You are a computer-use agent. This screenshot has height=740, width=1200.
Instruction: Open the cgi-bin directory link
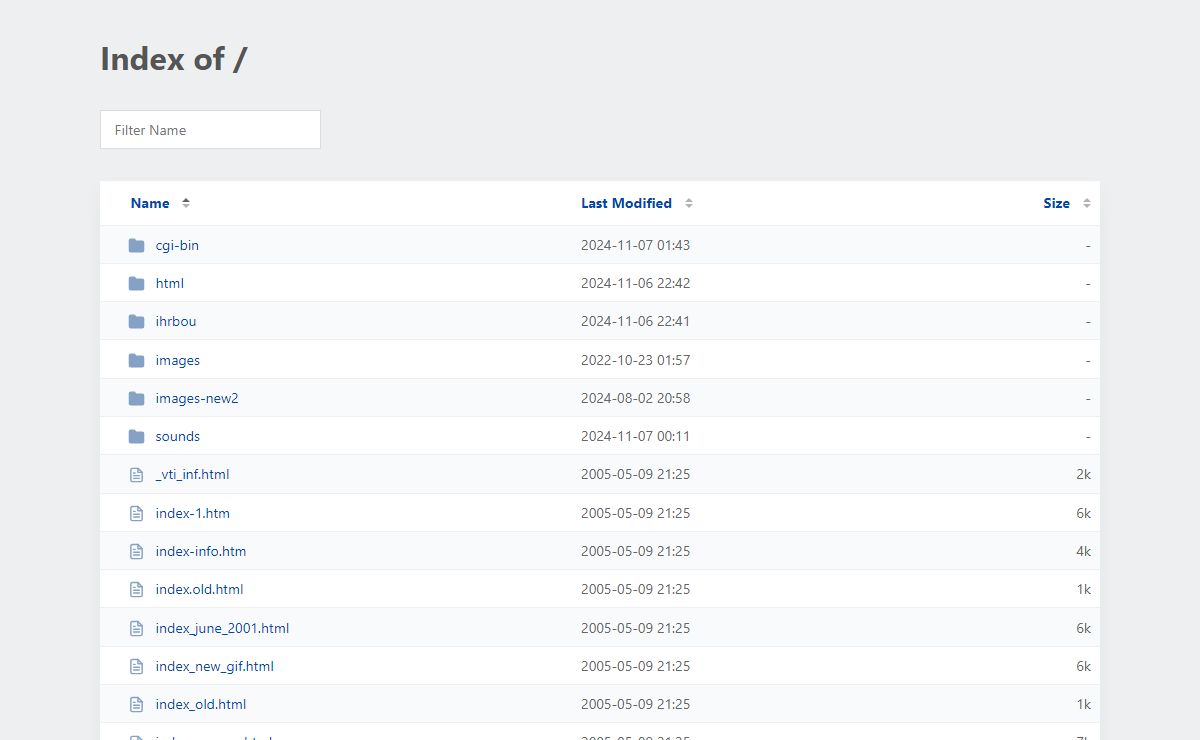coord(177,245)
